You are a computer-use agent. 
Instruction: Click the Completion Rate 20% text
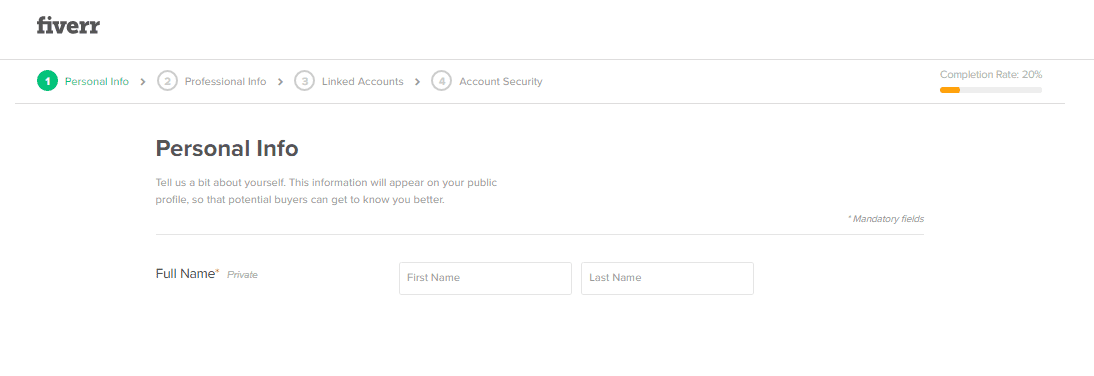(991, 75)
